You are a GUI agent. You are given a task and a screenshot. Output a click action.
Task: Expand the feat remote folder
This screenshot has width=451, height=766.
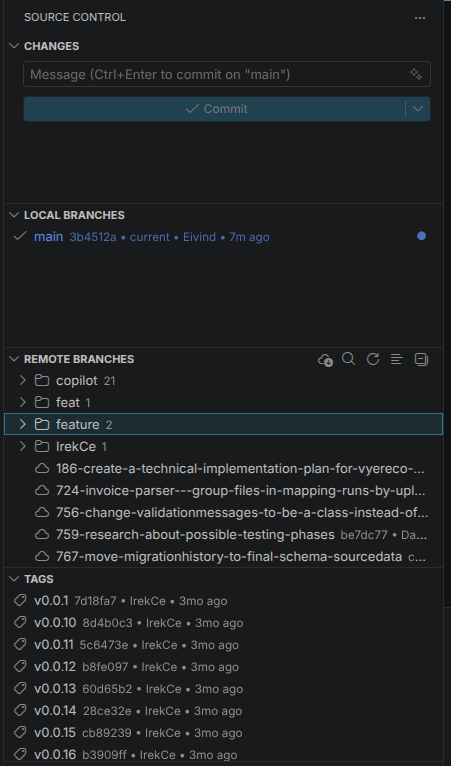pyautogui.click(x=22, y=403)
